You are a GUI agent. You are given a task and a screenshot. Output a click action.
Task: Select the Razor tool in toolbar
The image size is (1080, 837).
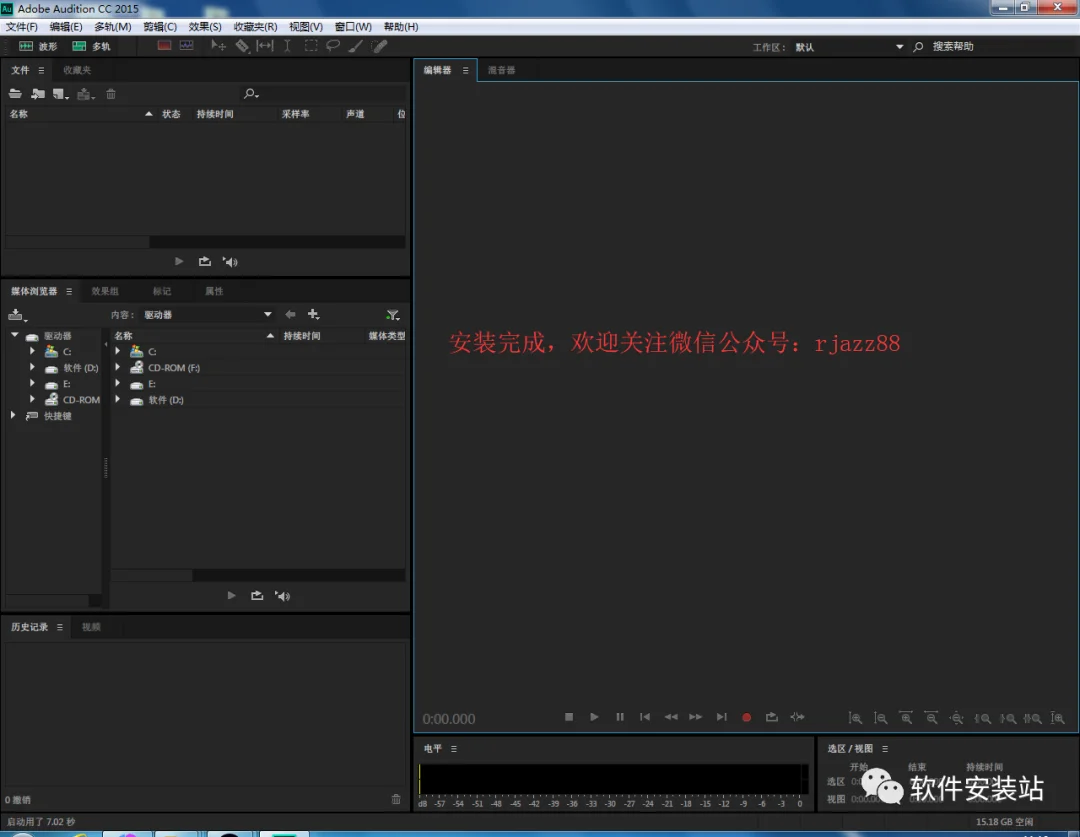242,46
